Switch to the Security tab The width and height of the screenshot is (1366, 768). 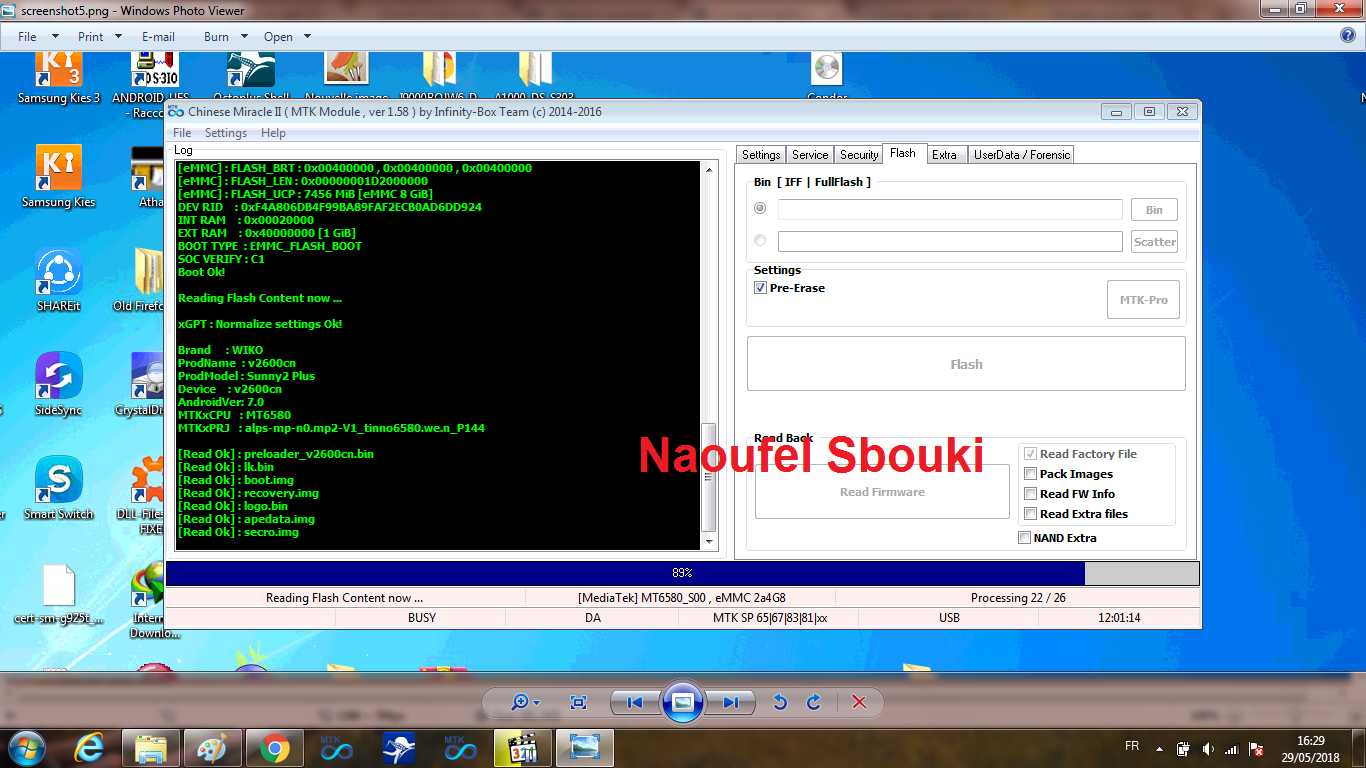(859, 155)
